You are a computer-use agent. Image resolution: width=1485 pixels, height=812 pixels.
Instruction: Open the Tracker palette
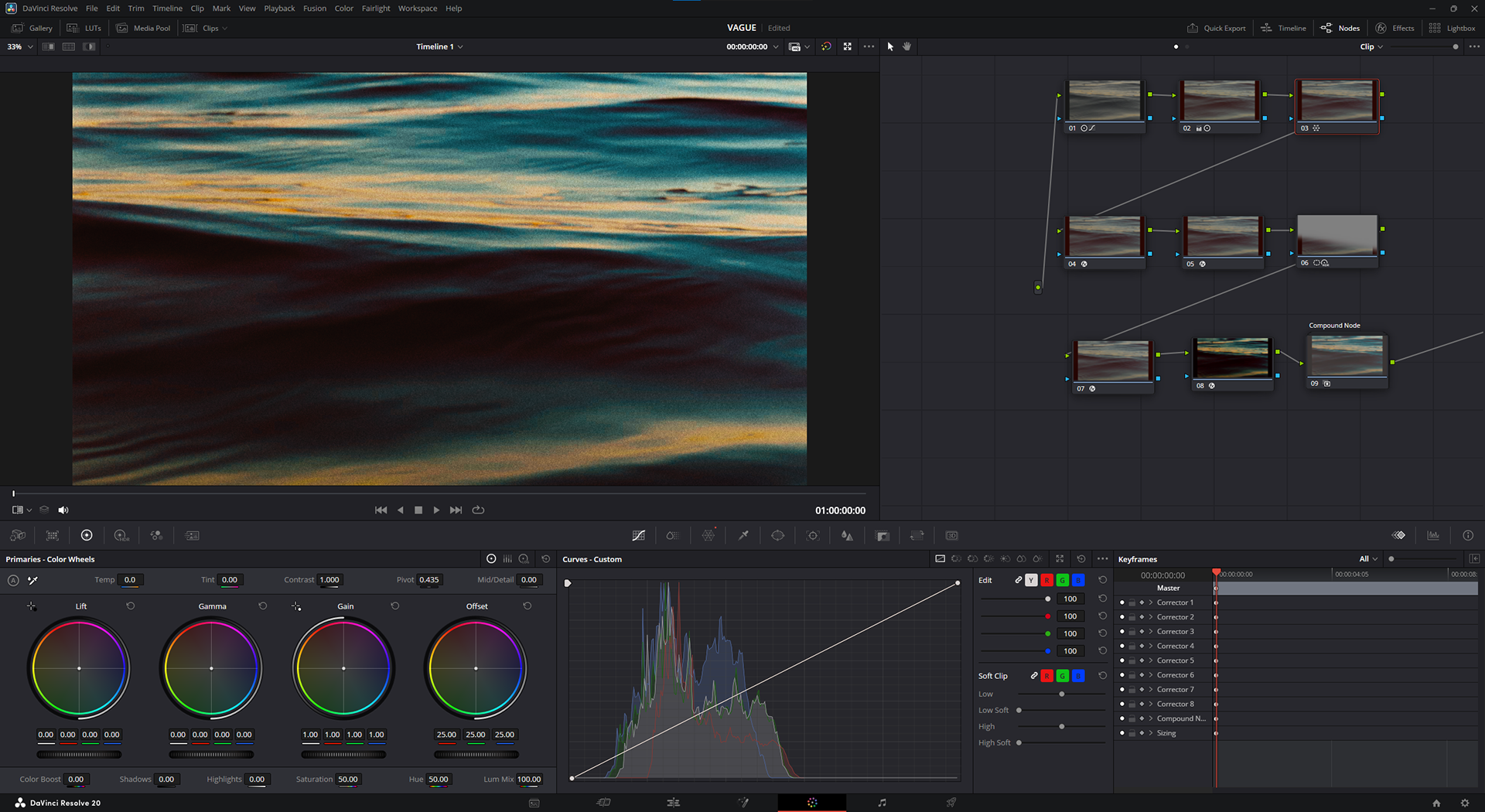pyautogui.click(x=813, y=535)
